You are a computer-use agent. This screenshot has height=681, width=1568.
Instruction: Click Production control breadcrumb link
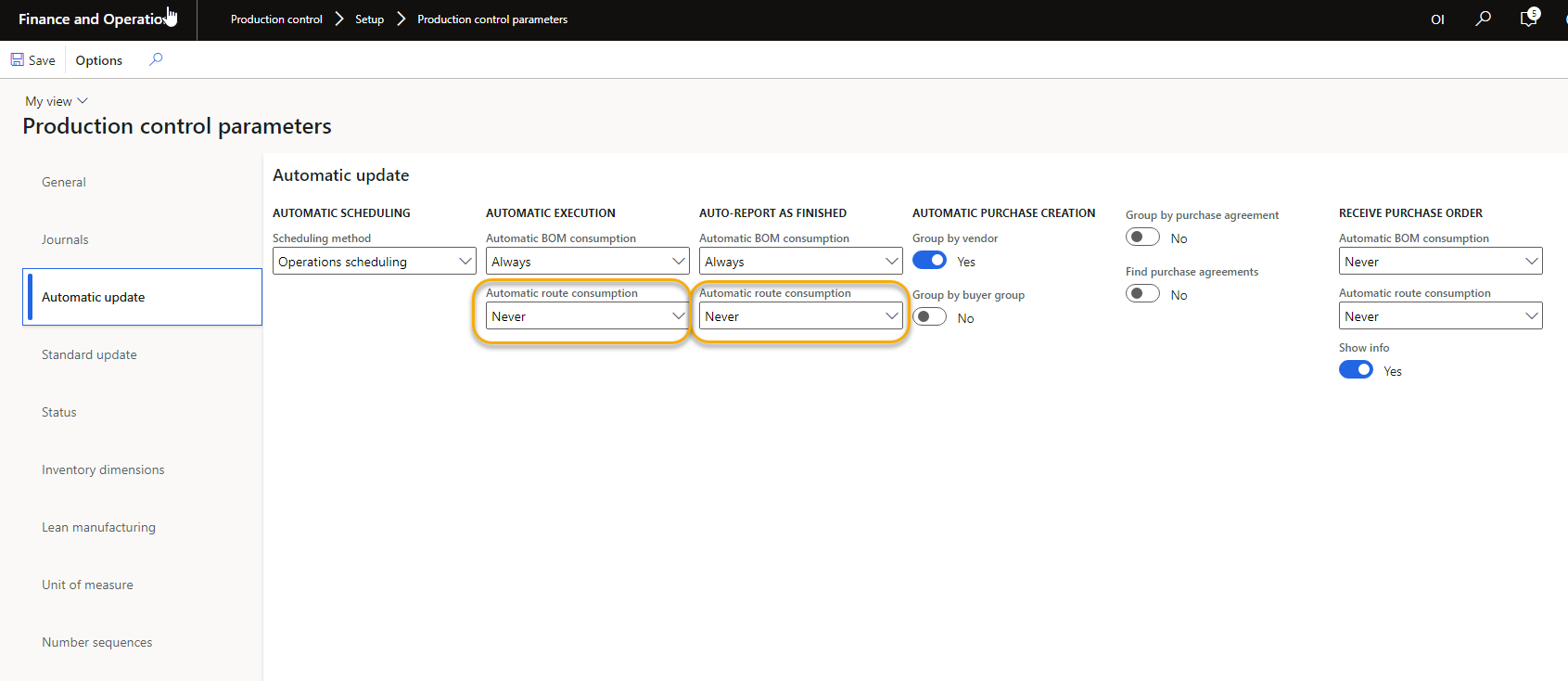click(276, 19)
